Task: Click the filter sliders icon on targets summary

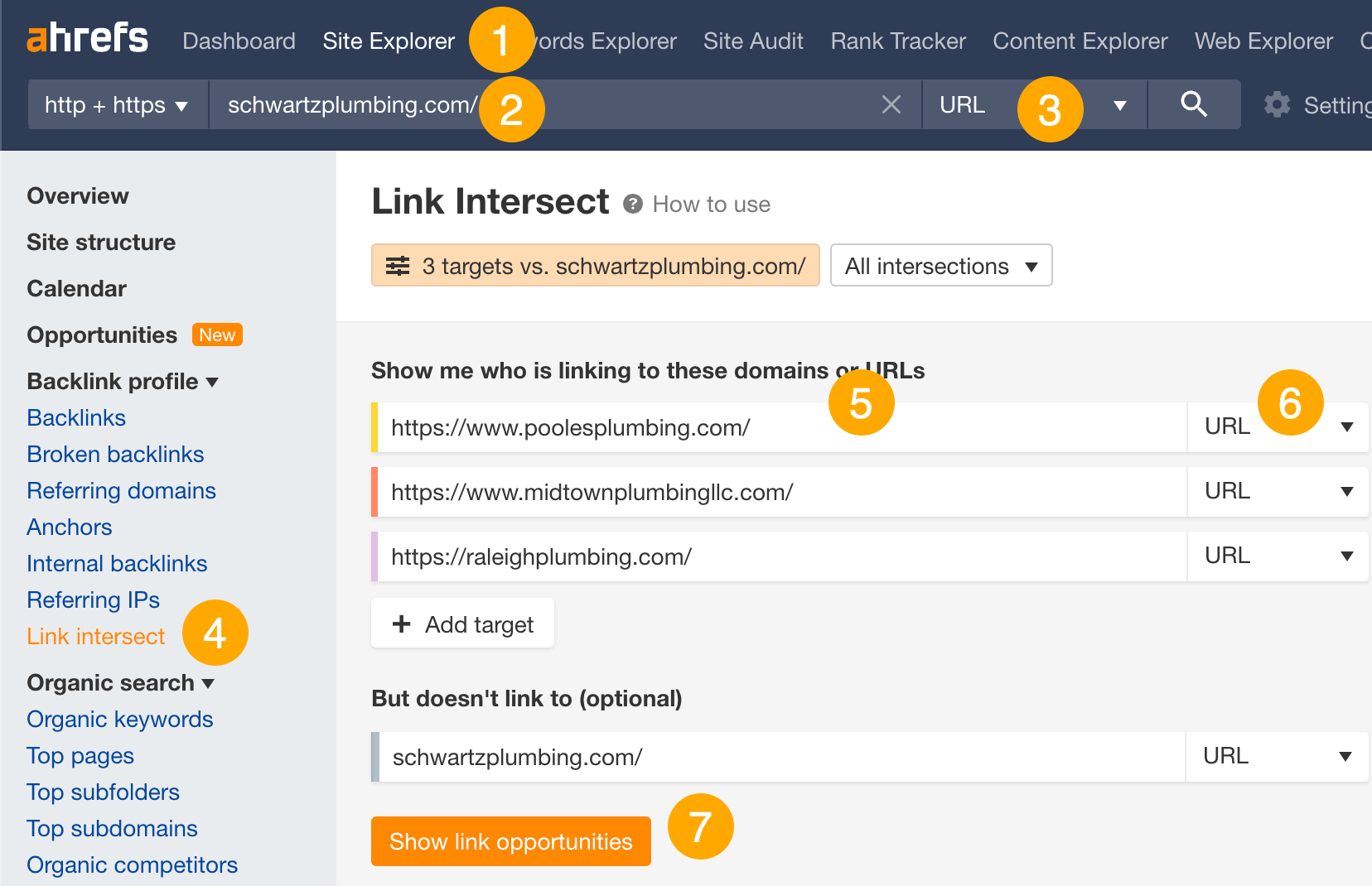Action: [399, 266]
